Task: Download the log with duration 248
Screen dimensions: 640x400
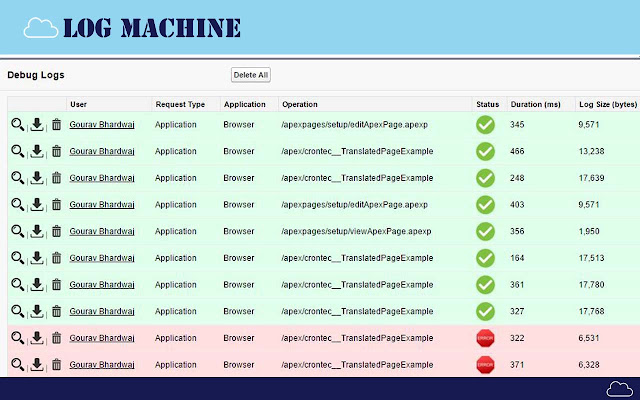Action: tap(37, 178)
